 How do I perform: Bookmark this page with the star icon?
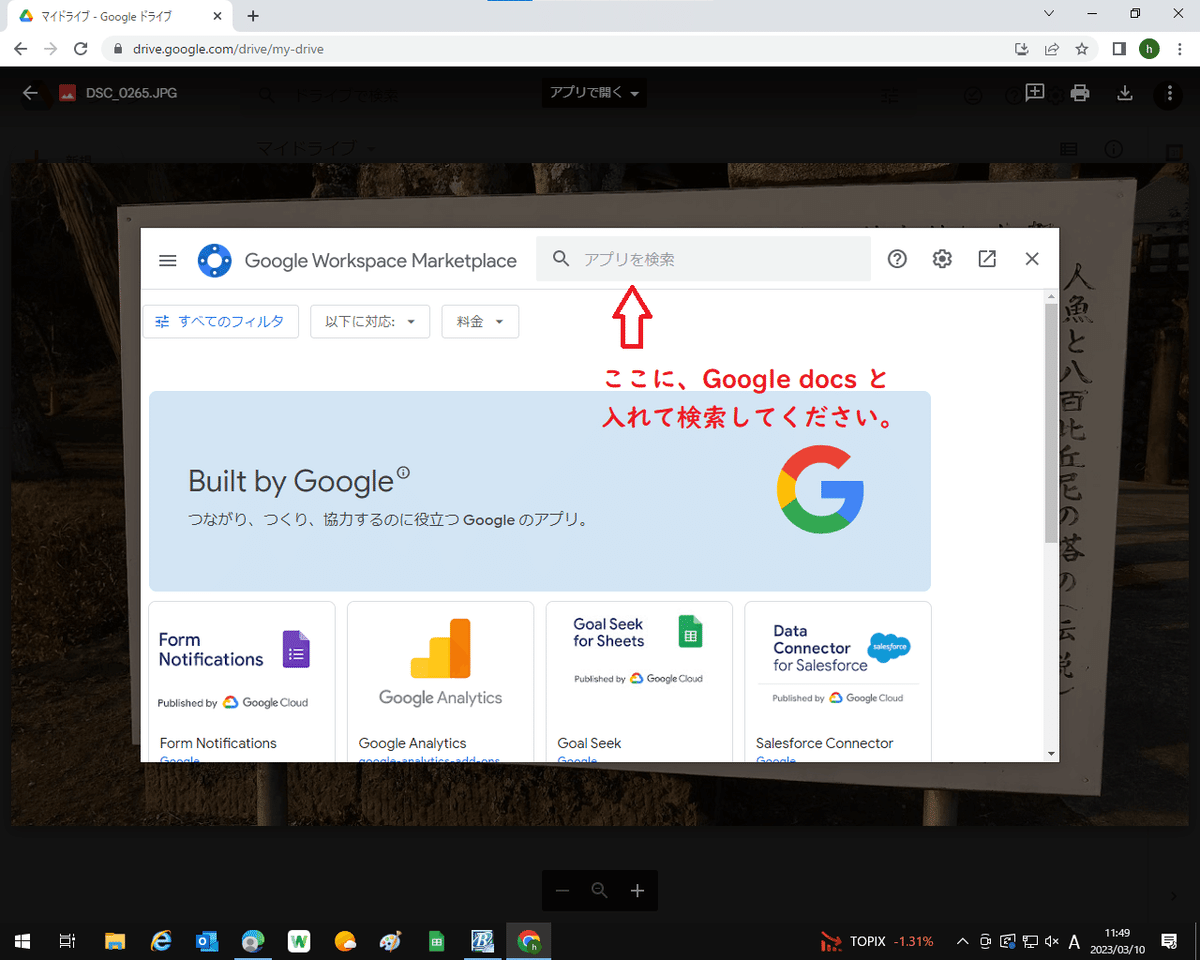1081,48
